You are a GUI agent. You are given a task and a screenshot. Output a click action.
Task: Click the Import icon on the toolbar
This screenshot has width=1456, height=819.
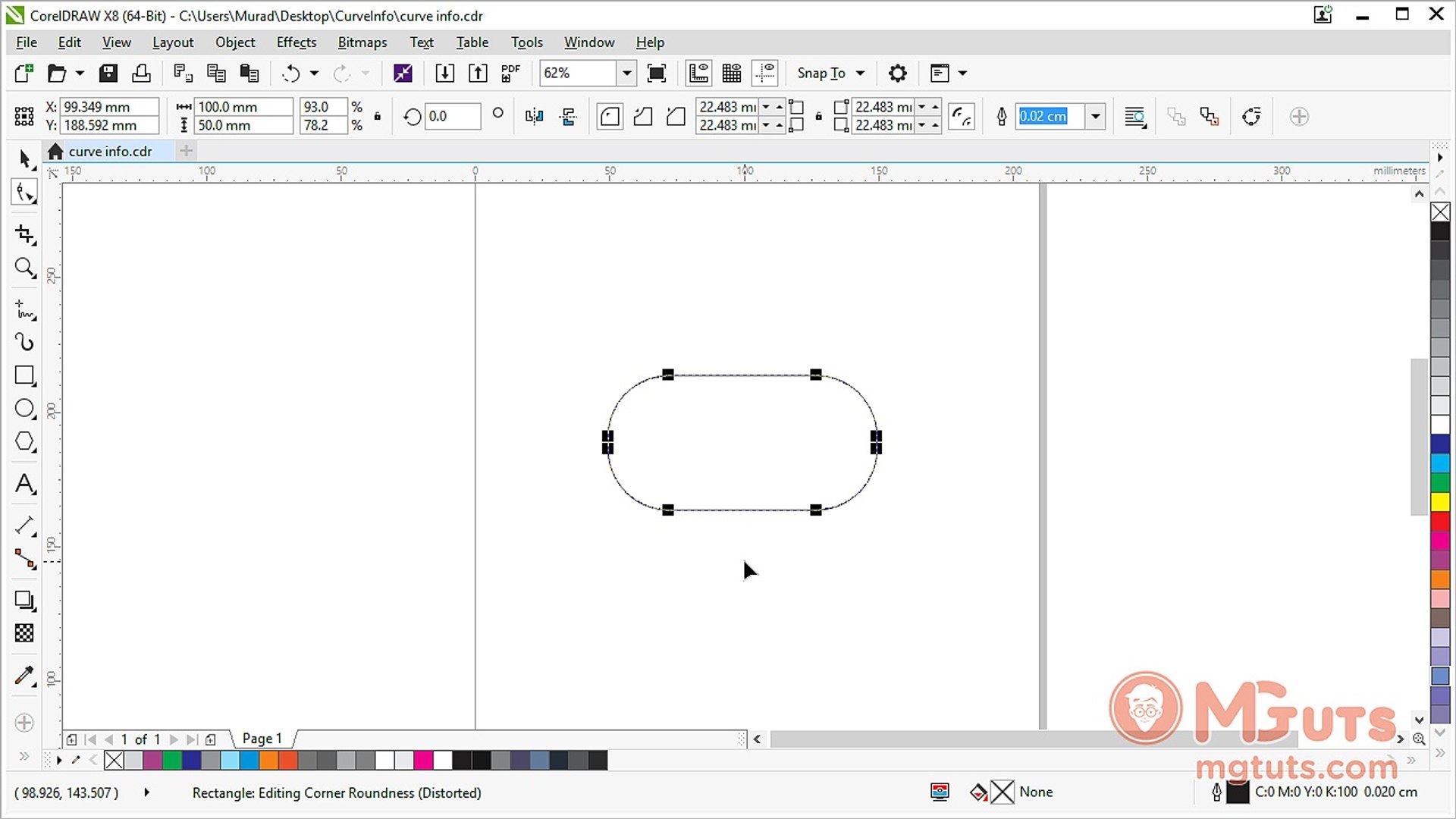pos(445,73)
